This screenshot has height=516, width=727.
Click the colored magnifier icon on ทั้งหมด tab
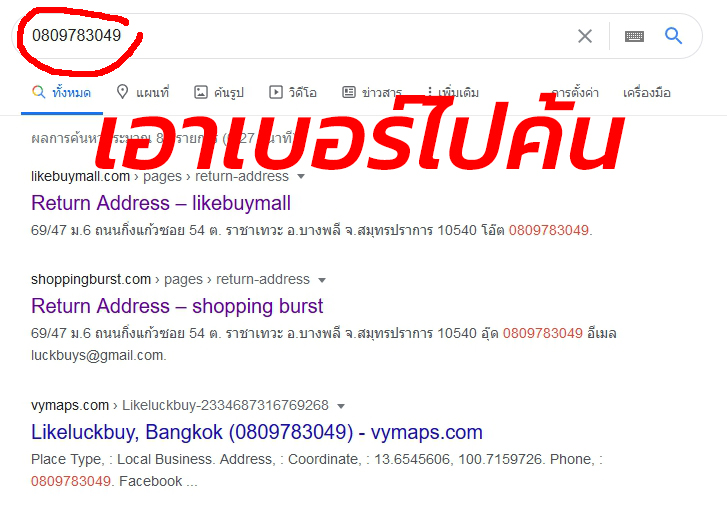[38, 92]
